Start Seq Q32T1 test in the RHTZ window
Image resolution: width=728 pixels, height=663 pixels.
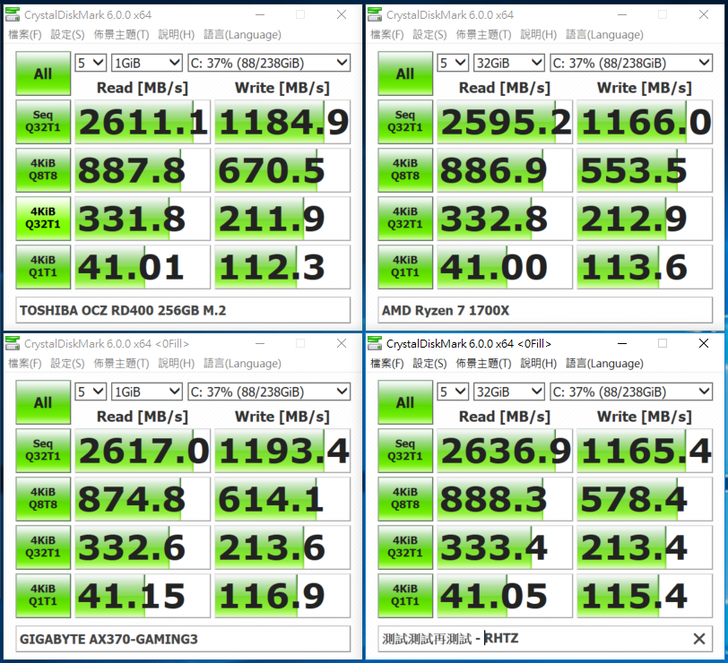pos(405,450)
